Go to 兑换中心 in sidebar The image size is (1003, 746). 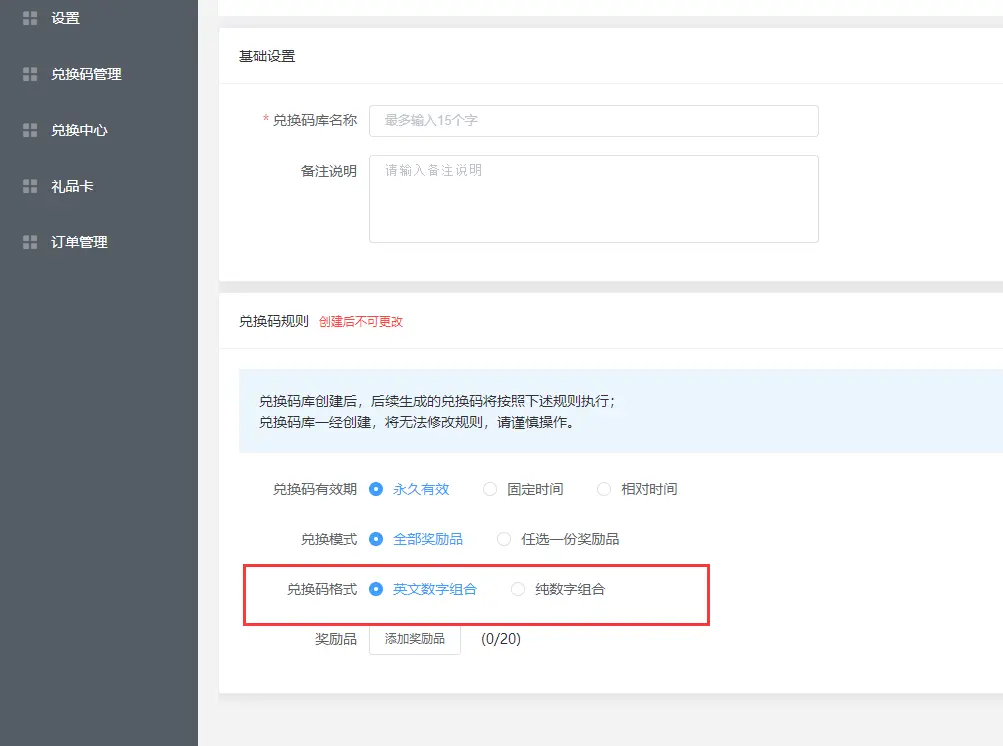pos(79,130)
